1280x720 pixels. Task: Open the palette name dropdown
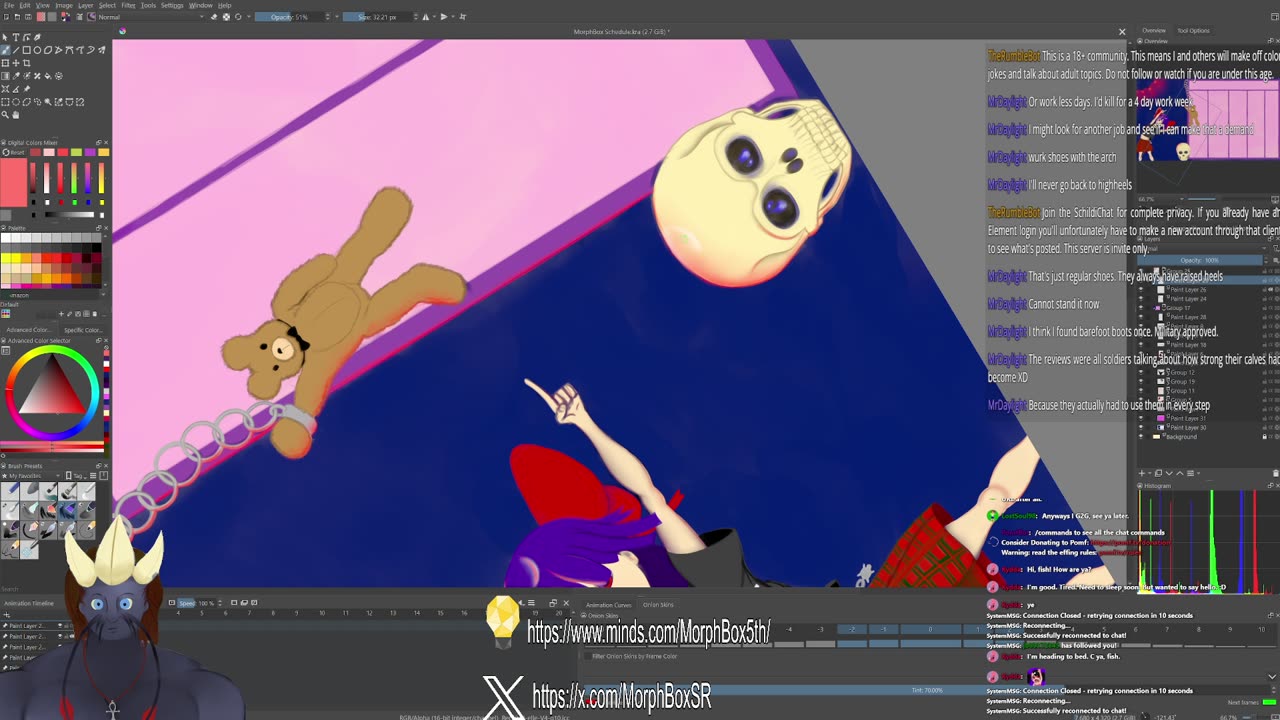[x=54, y=295]
